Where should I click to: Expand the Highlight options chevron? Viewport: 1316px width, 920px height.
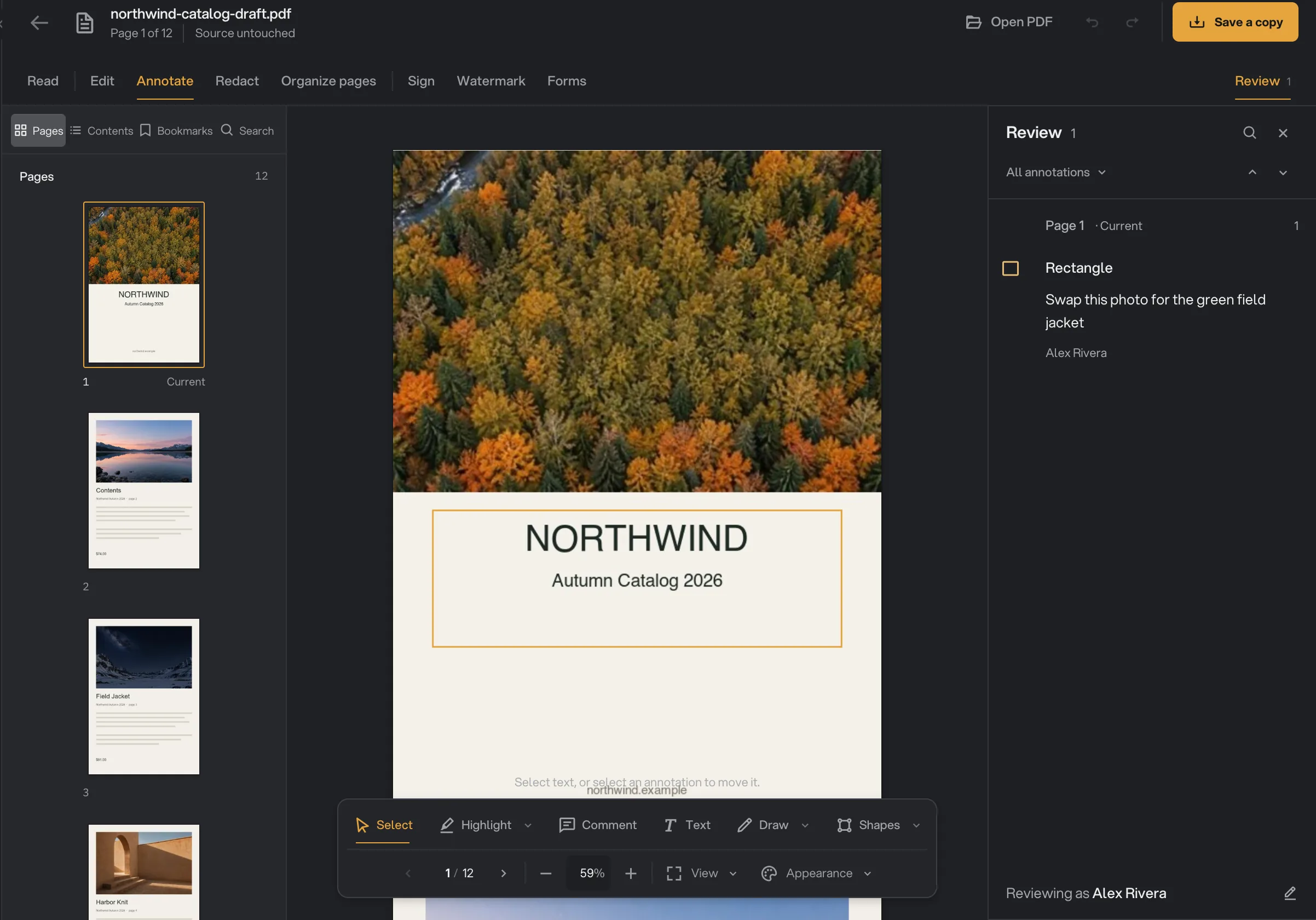(528, 825)
